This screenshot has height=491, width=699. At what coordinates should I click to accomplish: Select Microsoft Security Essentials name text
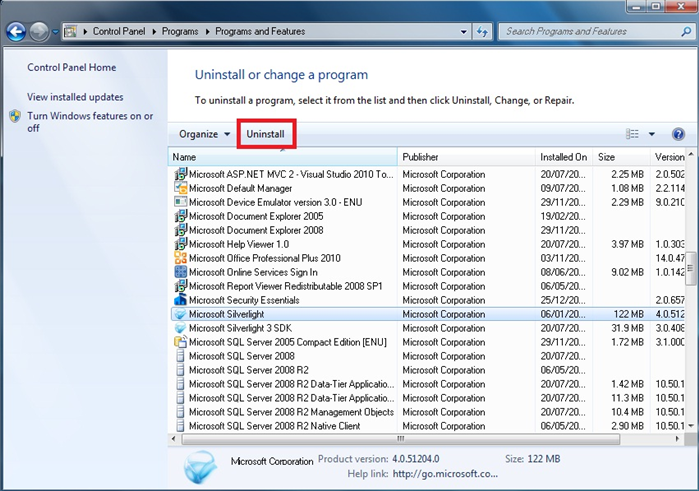pos(244,300)
